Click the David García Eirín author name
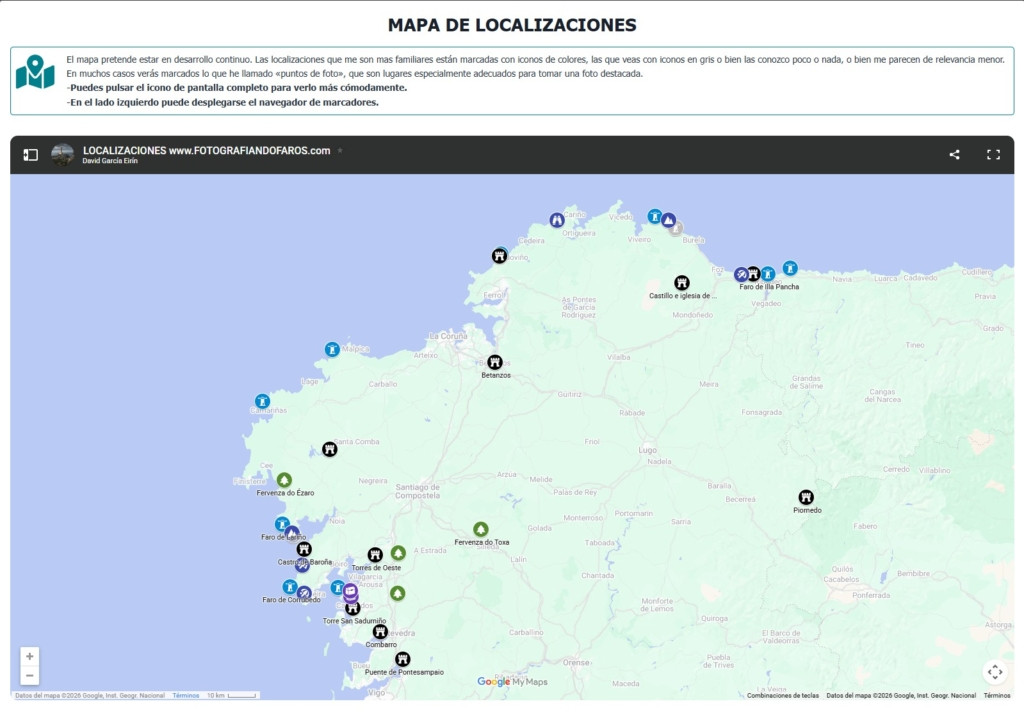This screenshot has width=1024, height=713. click(110, 161)
